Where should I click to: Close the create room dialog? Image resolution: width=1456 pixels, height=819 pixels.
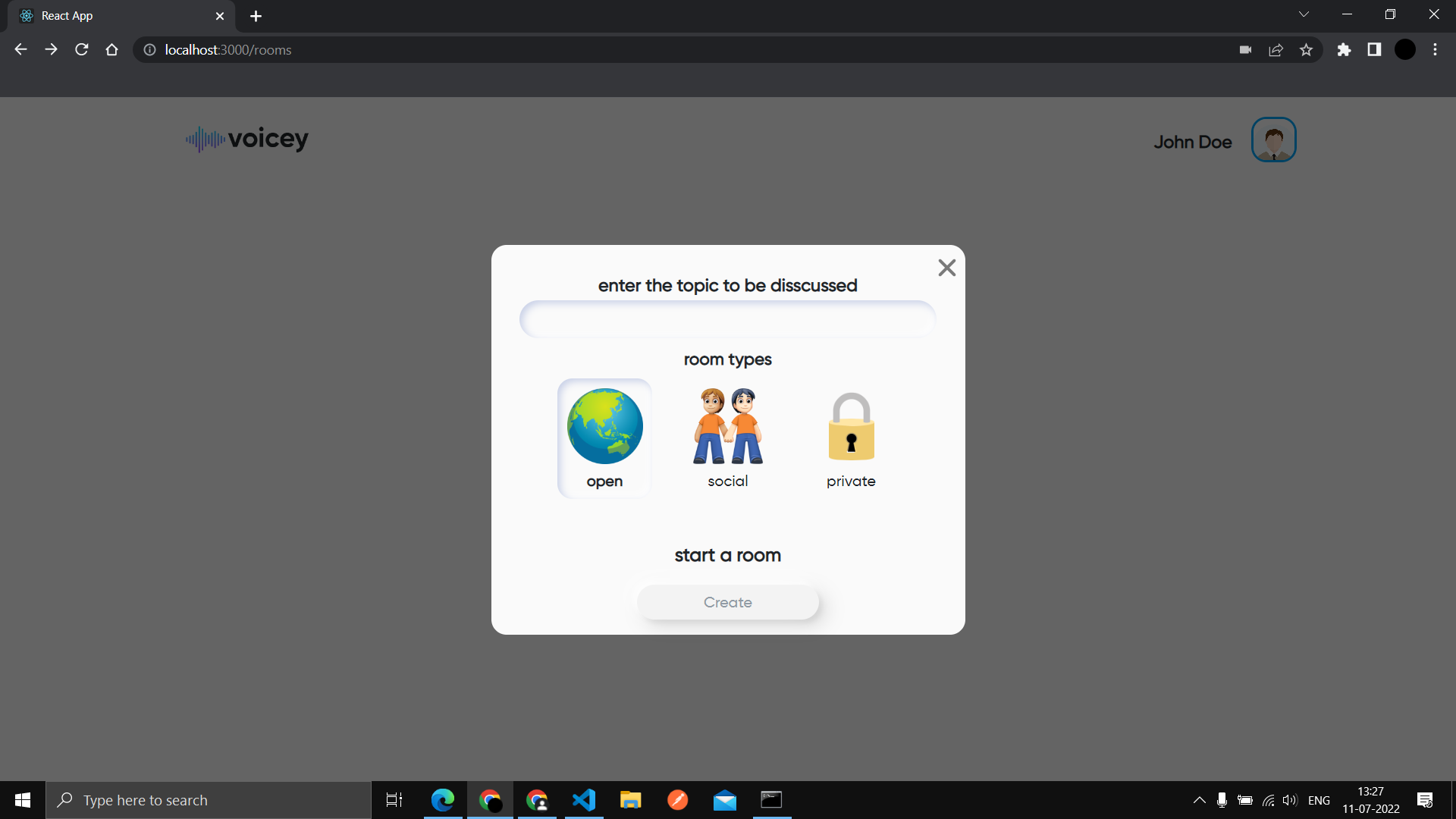tap(946, 268)
